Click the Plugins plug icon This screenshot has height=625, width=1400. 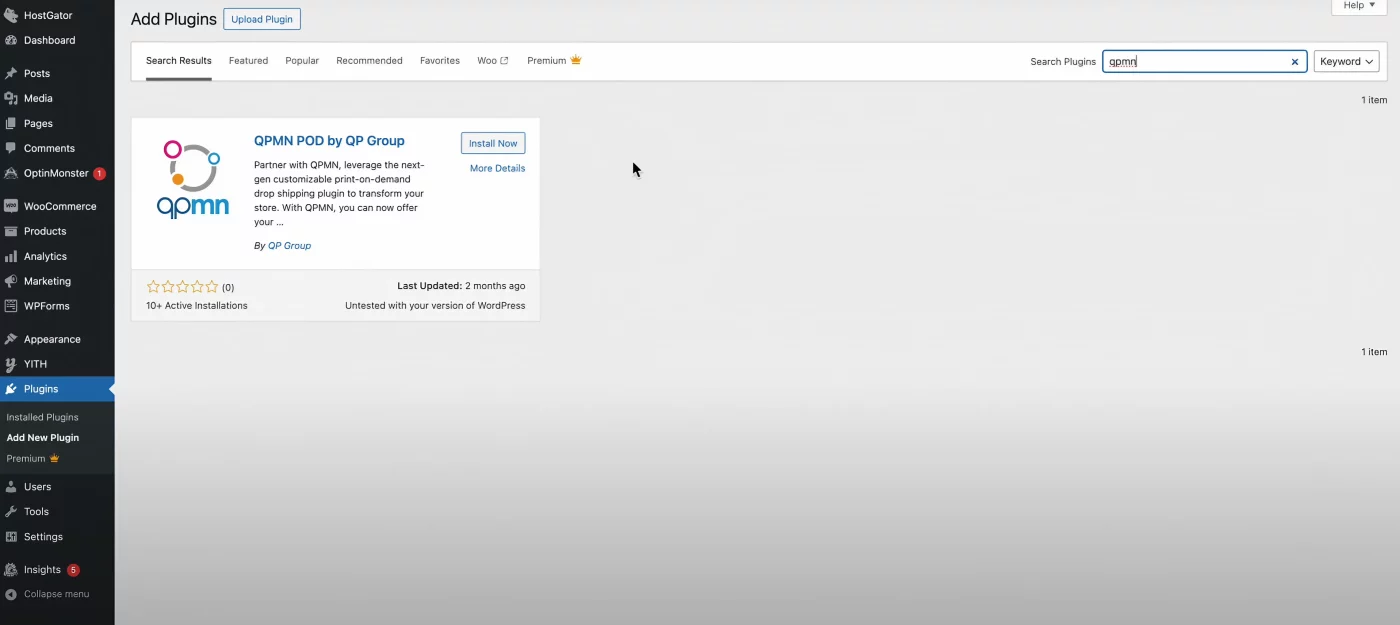[11, 389]
